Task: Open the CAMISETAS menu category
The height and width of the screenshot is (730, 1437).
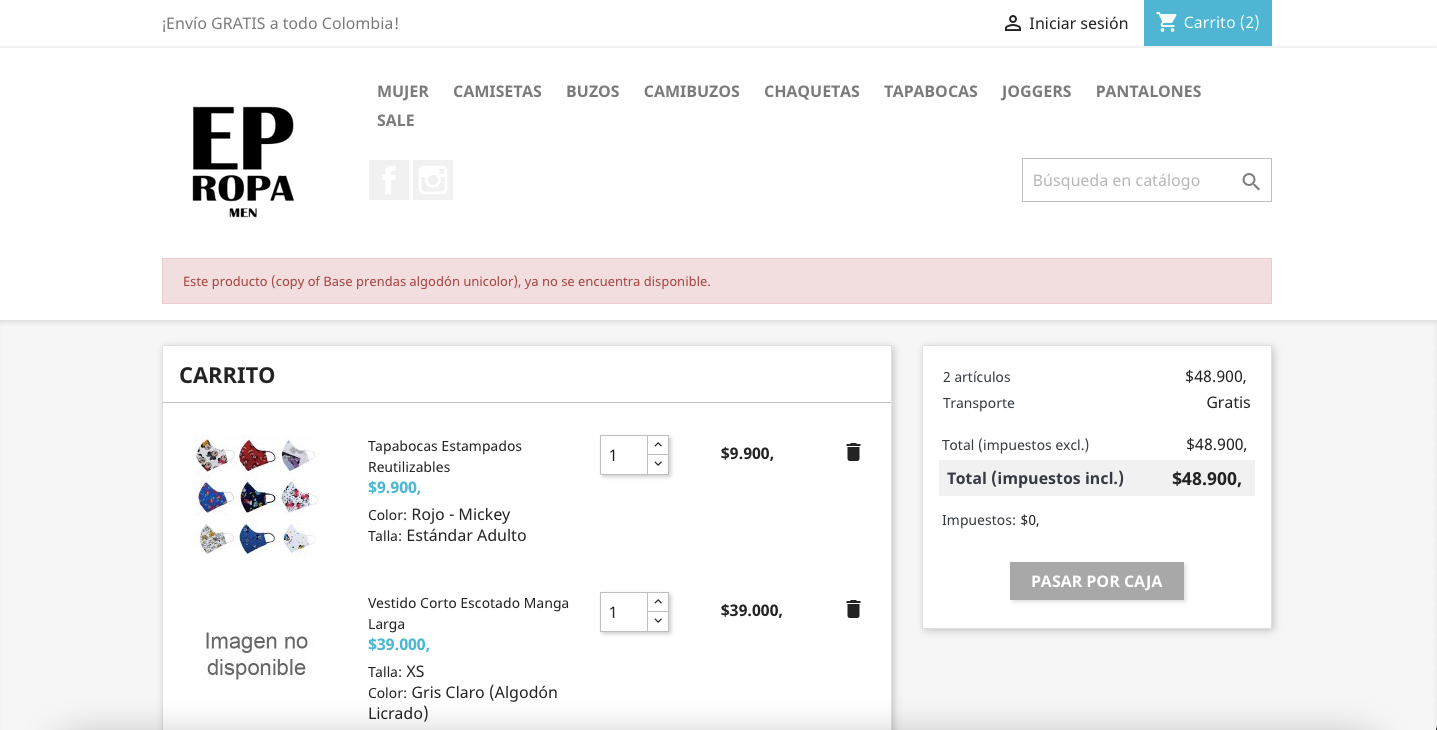Action: (x=497, y=91)
